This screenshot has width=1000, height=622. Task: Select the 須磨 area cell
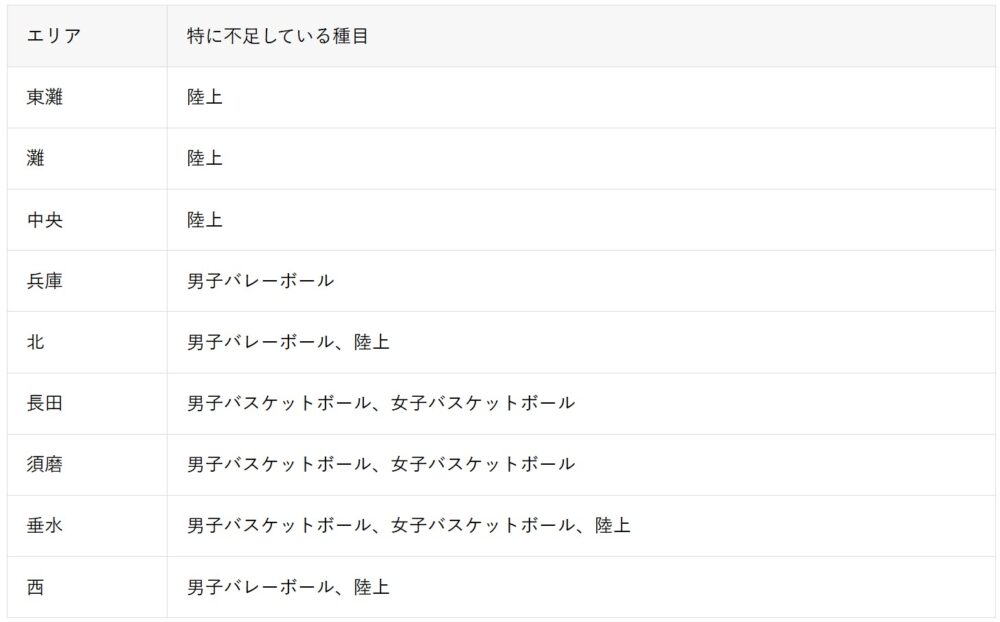click(87, 465)
